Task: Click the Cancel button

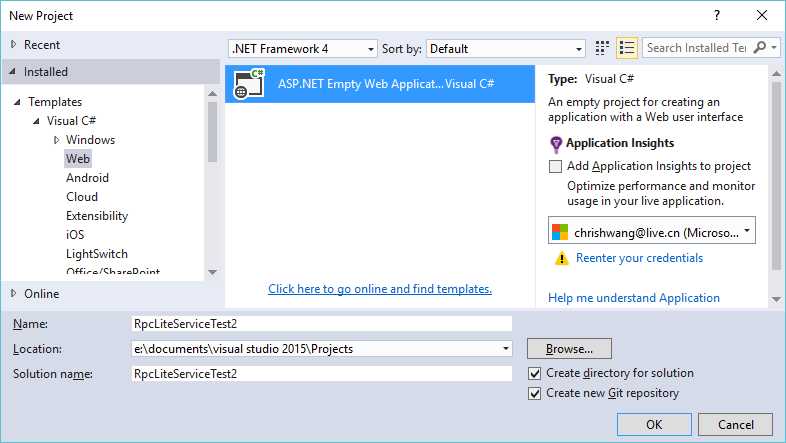Action: pos(735,424)
